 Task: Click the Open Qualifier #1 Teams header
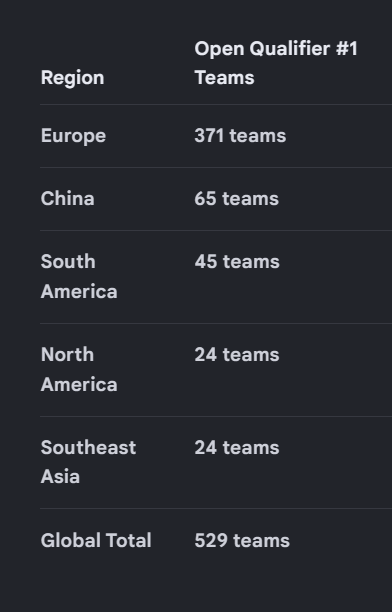click(276, 63)
